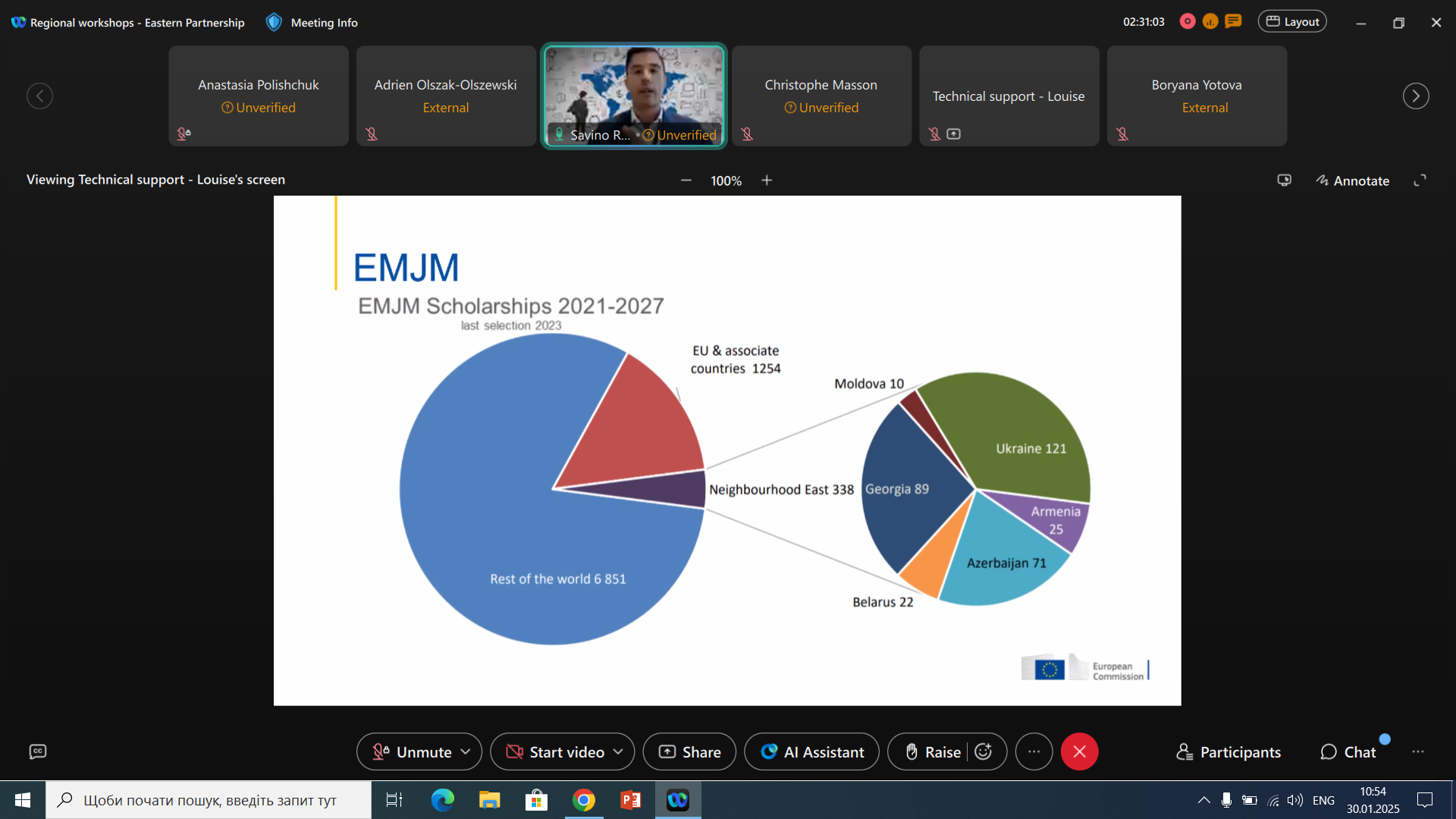Open the Participants panel
Viewport: 1456px width, 819px height.
(1228, 752)
